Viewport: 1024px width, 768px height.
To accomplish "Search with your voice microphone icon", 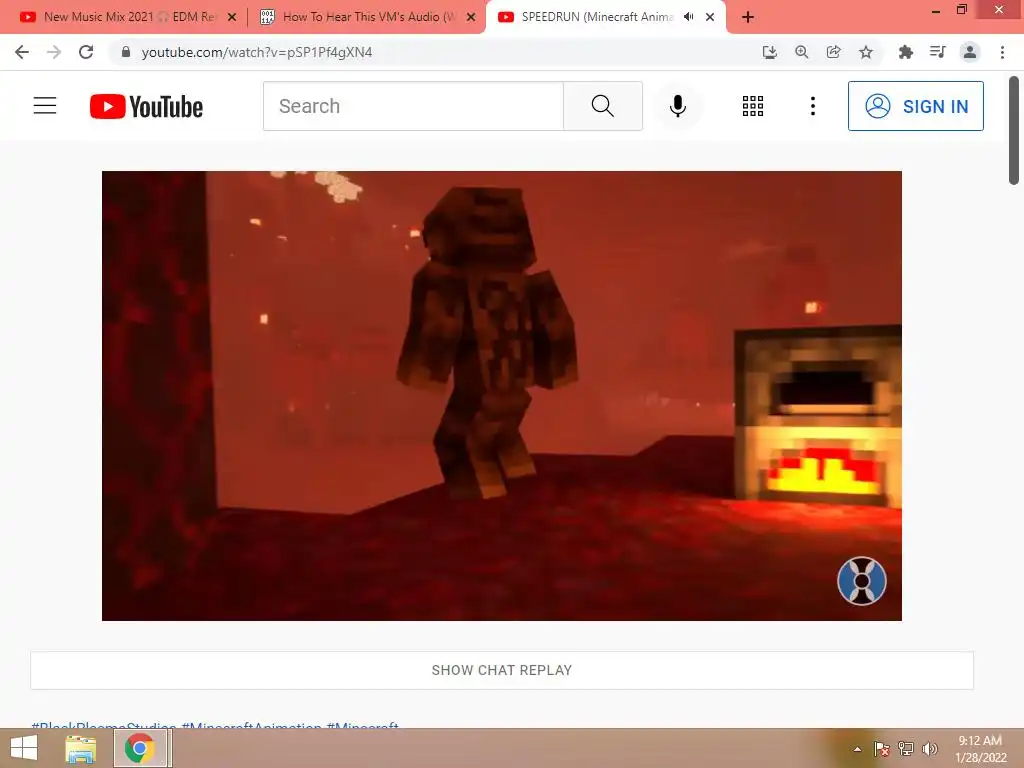I will (678, 106).
